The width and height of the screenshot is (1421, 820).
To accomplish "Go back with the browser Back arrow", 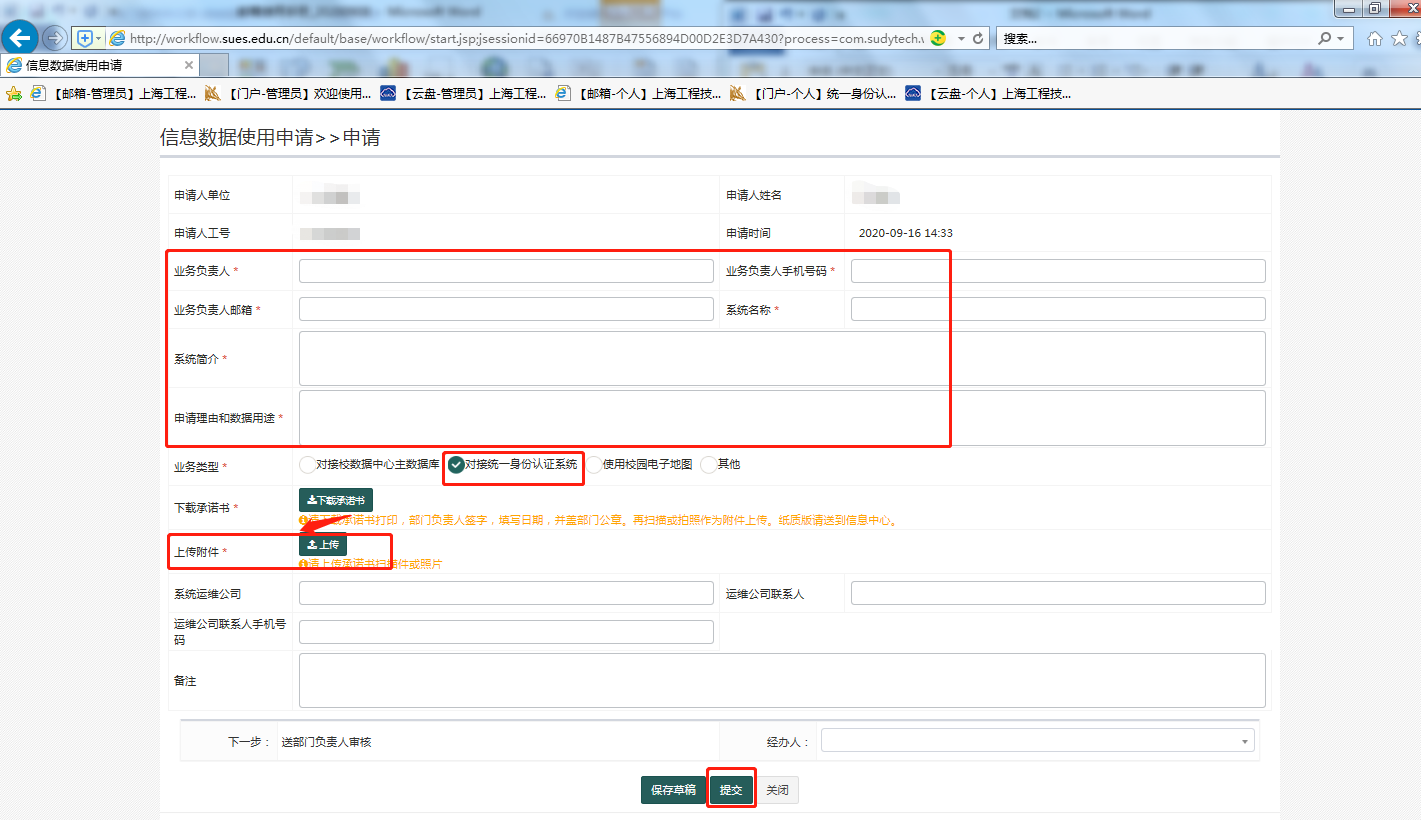I will (19, 38).
